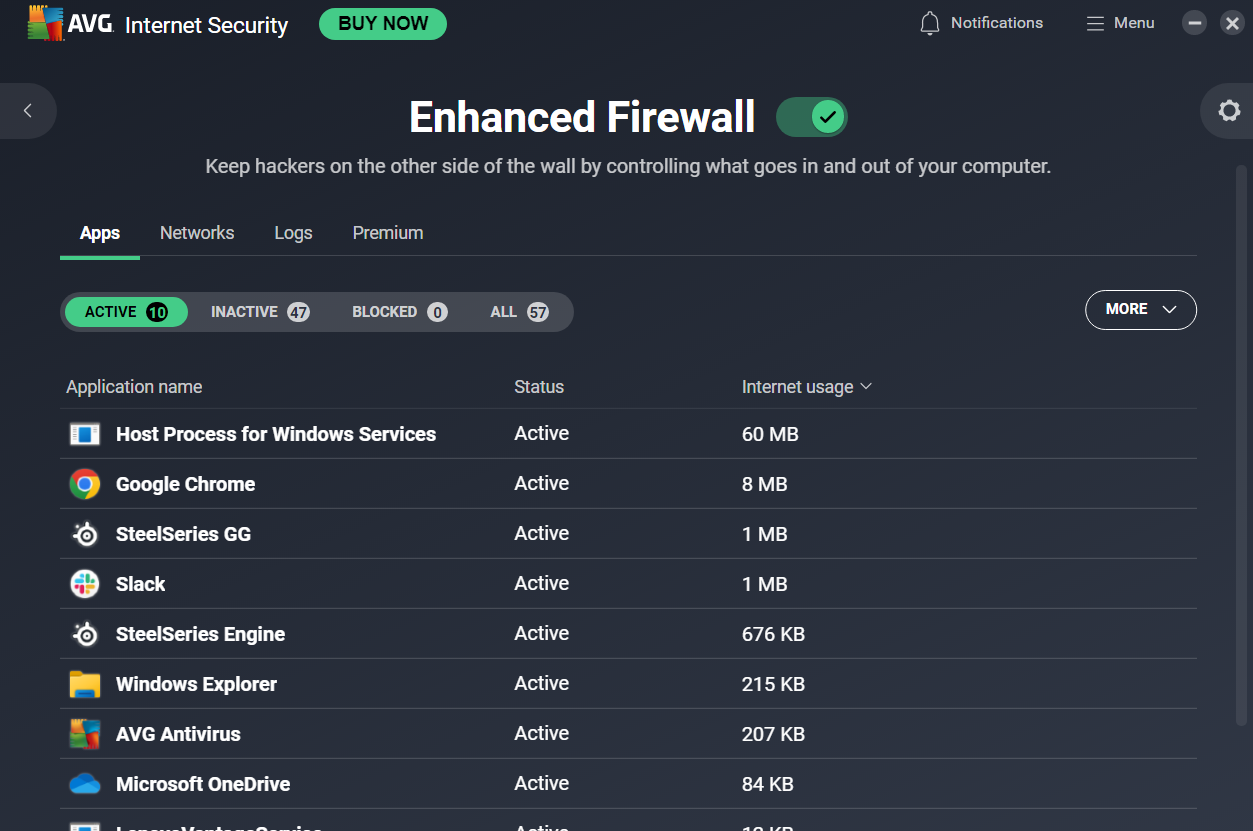Select the ALL apps filter
This screenshot has height=831, width=1253.
point(519,312)
